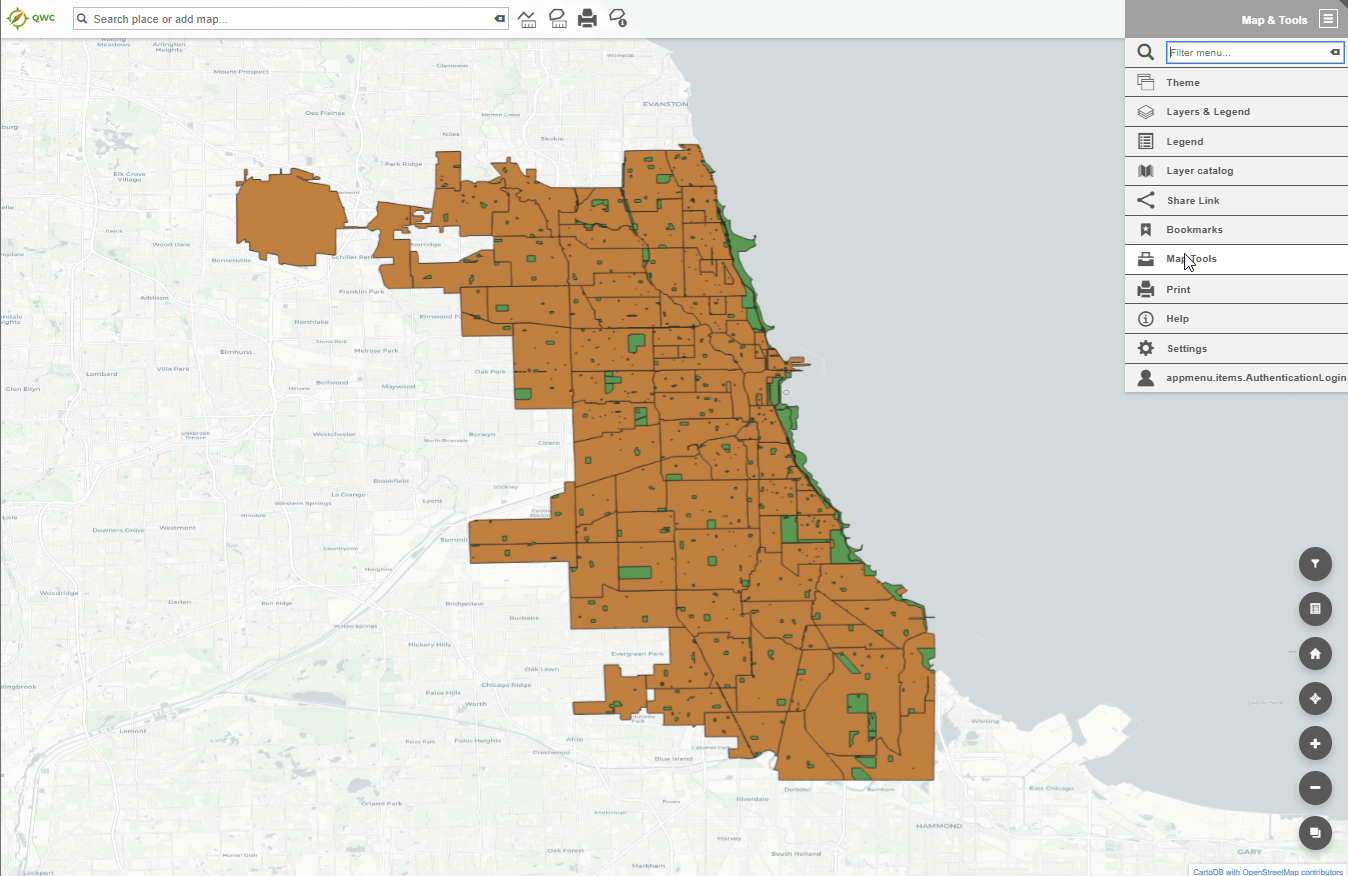
Task: Zoom out with the minus button
Action: [x=1315, y=788]
